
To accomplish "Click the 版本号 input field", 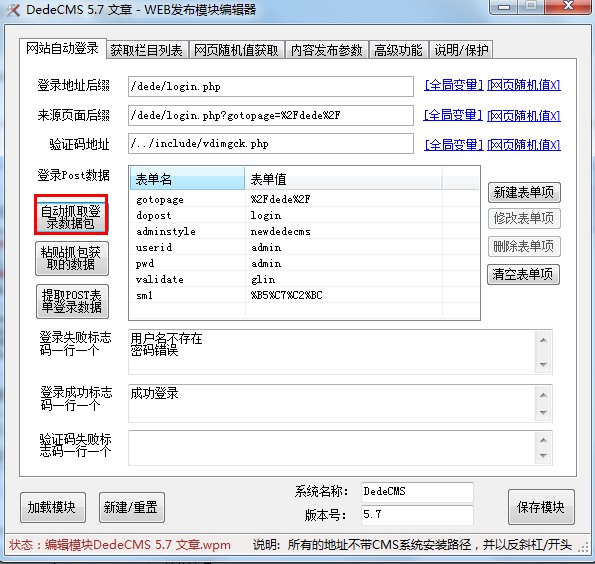I will [x=417, y=515].
